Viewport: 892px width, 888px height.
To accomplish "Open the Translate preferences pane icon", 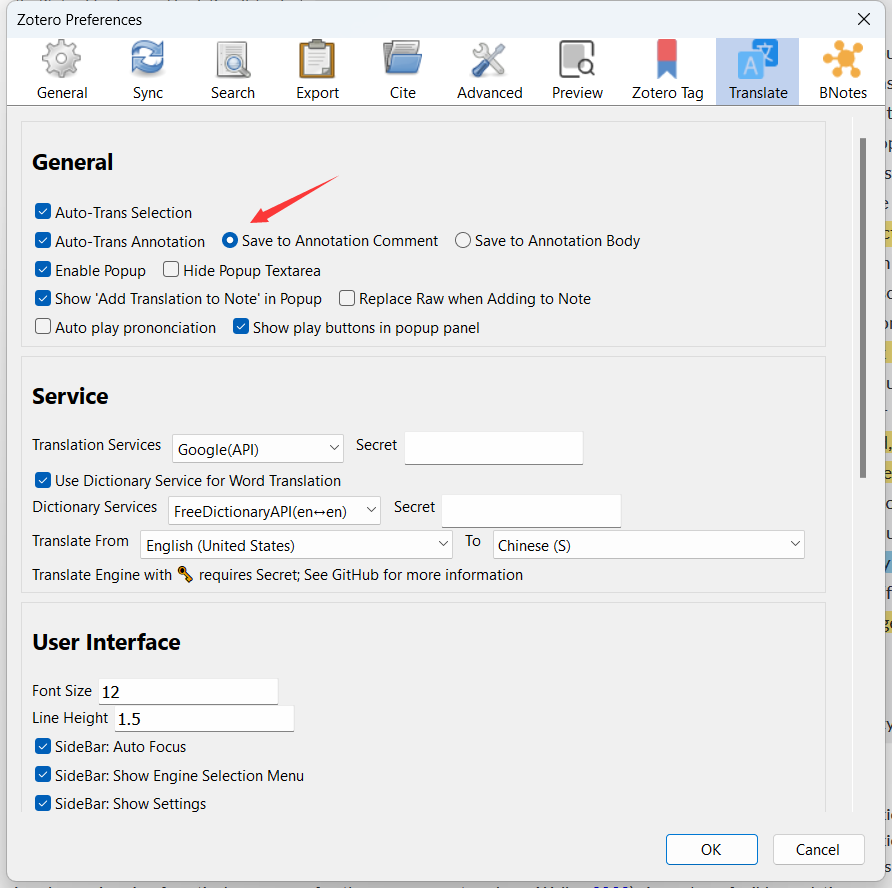I will 757,59.
